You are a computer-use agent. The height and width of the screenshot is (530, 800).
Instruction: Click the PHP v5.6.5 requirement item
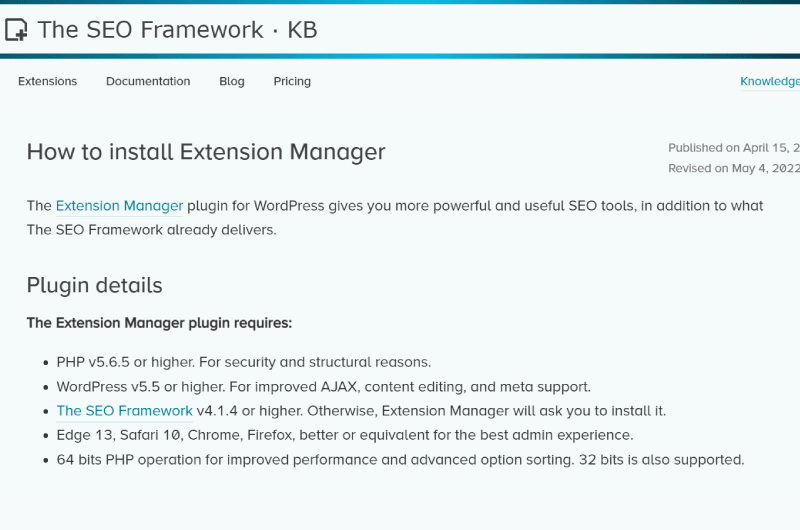[x=244, y=362]
